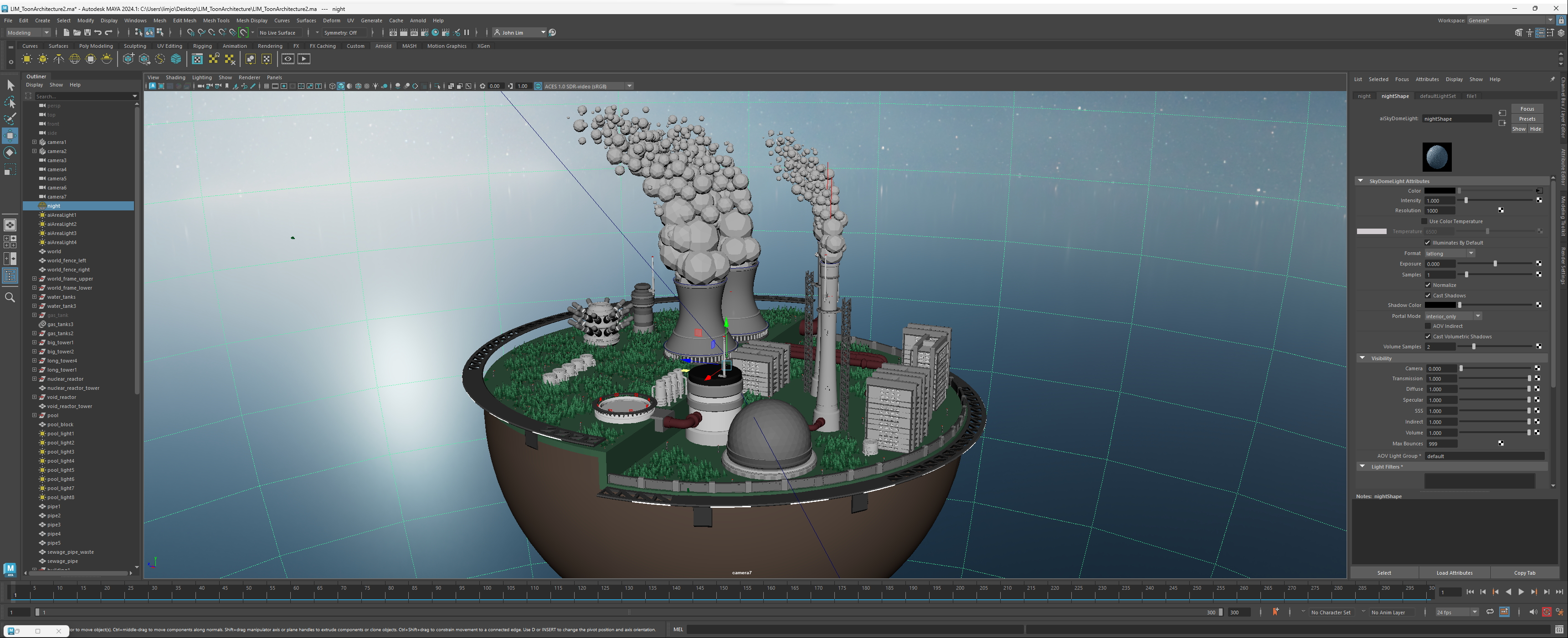
Task: Open the Mesh Tools menu
Action: [216, 20]
